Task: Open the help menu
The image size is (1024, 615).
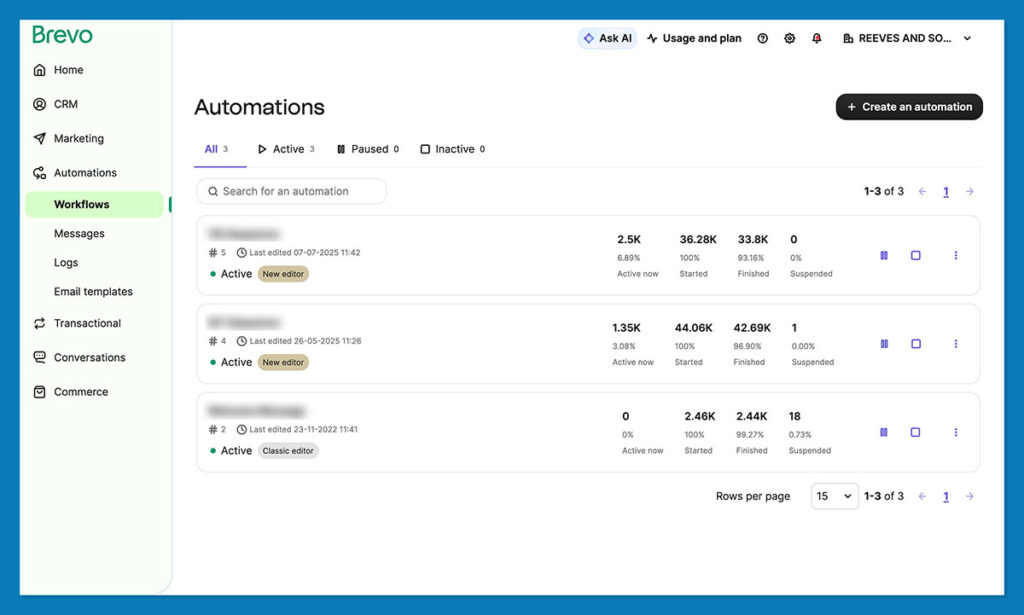Action: tap(763, 38)
